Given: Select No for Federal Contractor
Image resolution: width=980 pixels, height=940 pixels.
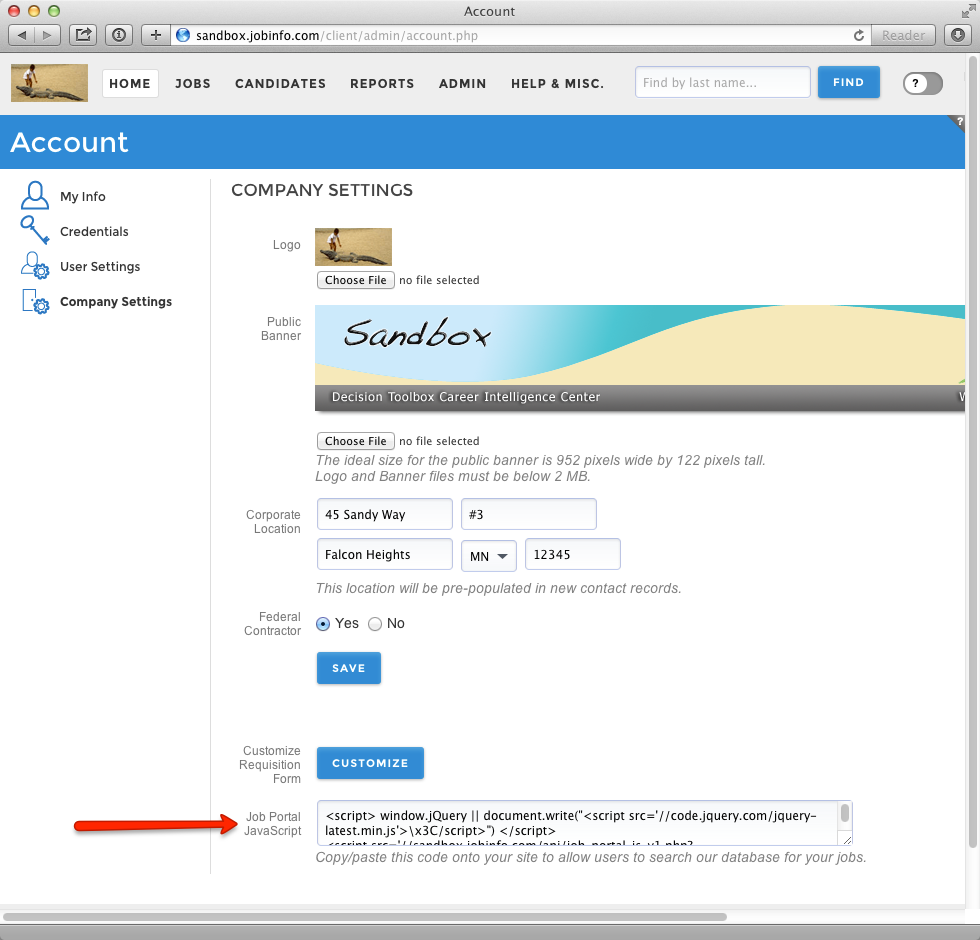Looking at the screenshot, I should point(375,624).
